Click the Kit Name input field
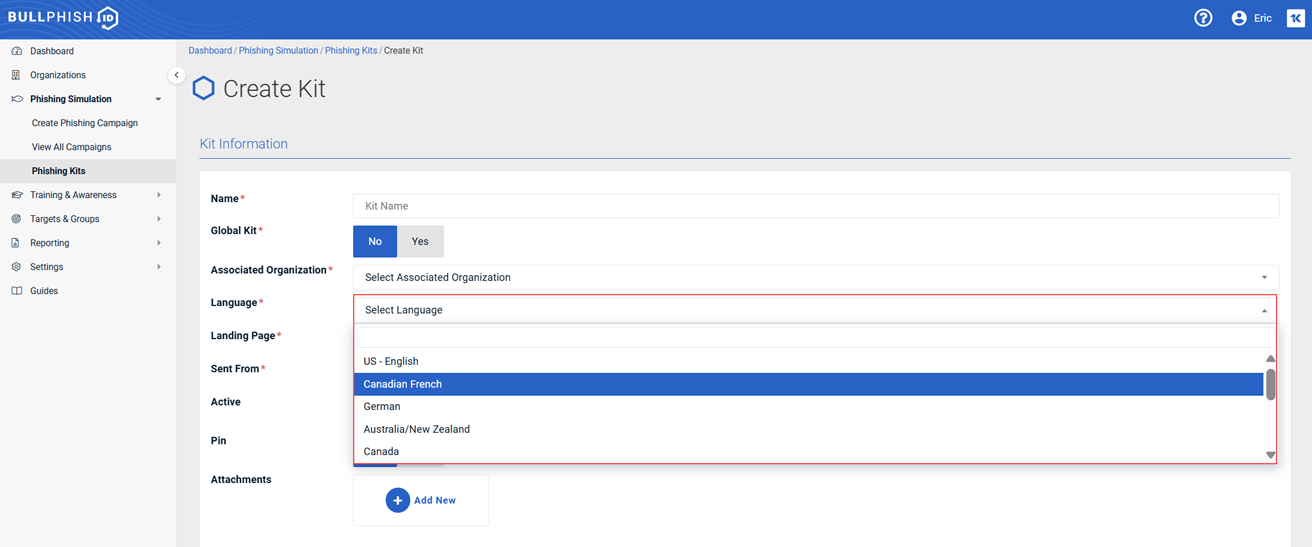 pos(815,206)
